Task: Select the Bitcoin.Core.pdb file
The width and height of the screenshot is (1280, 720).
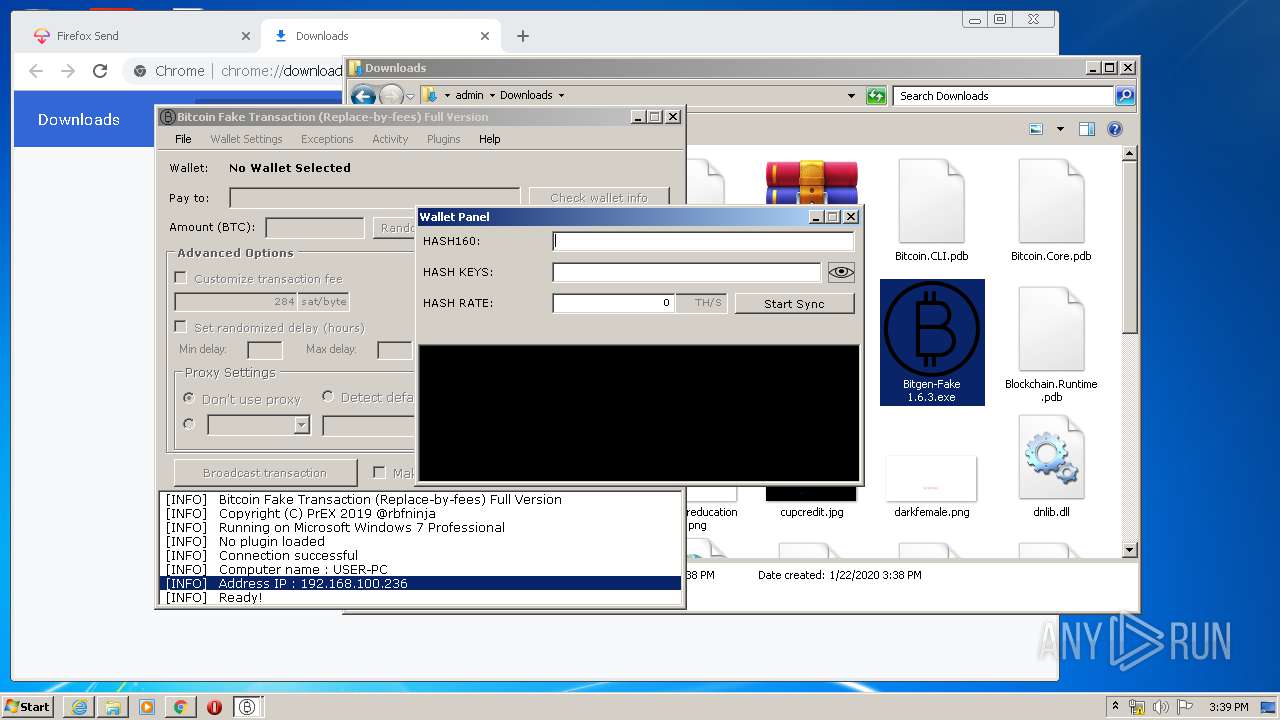Action: tap(1051, 211)
